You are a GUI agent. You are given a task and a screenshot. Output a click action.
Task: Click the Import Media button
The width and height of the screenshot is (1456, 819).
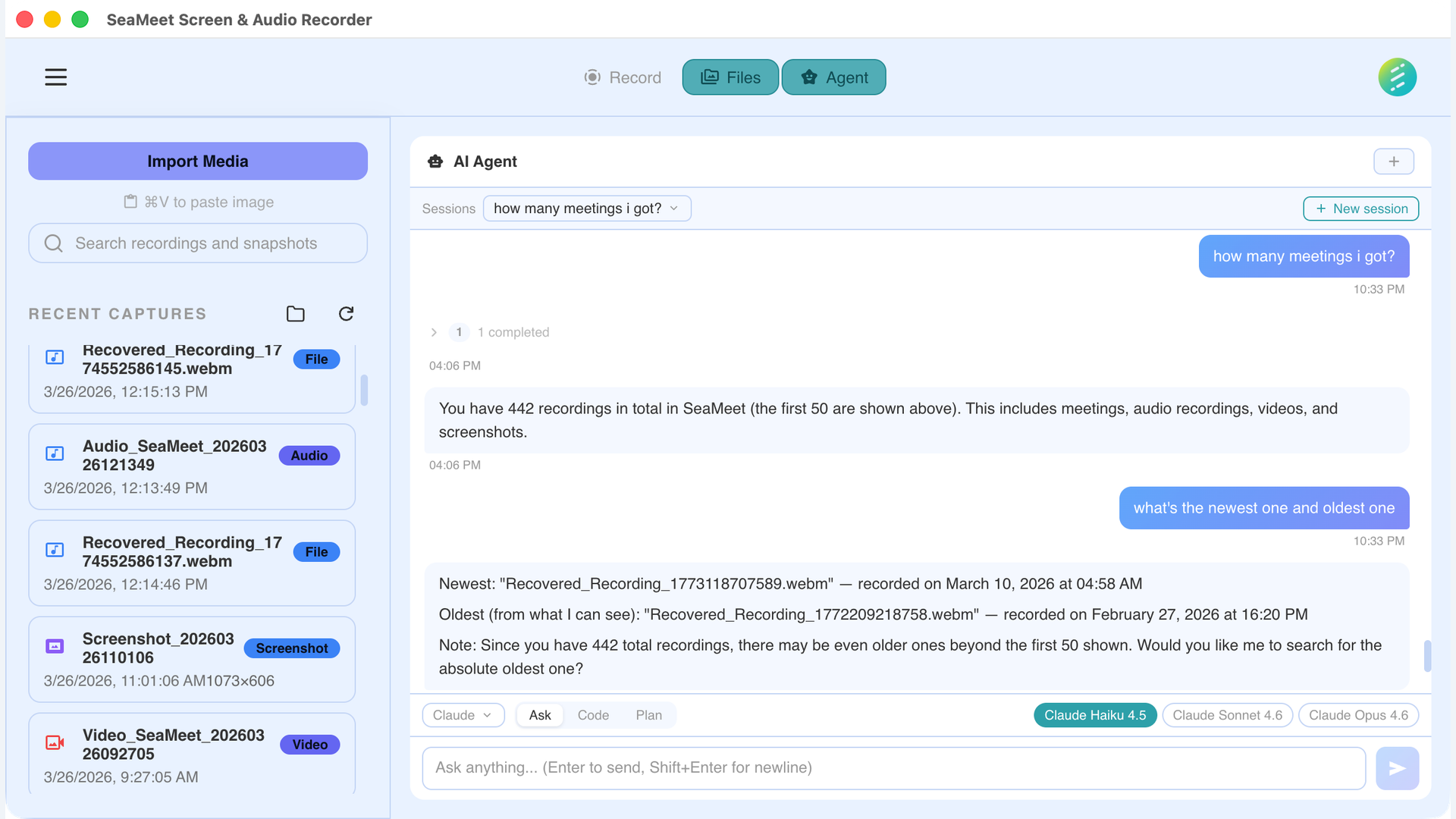point(197,161)
